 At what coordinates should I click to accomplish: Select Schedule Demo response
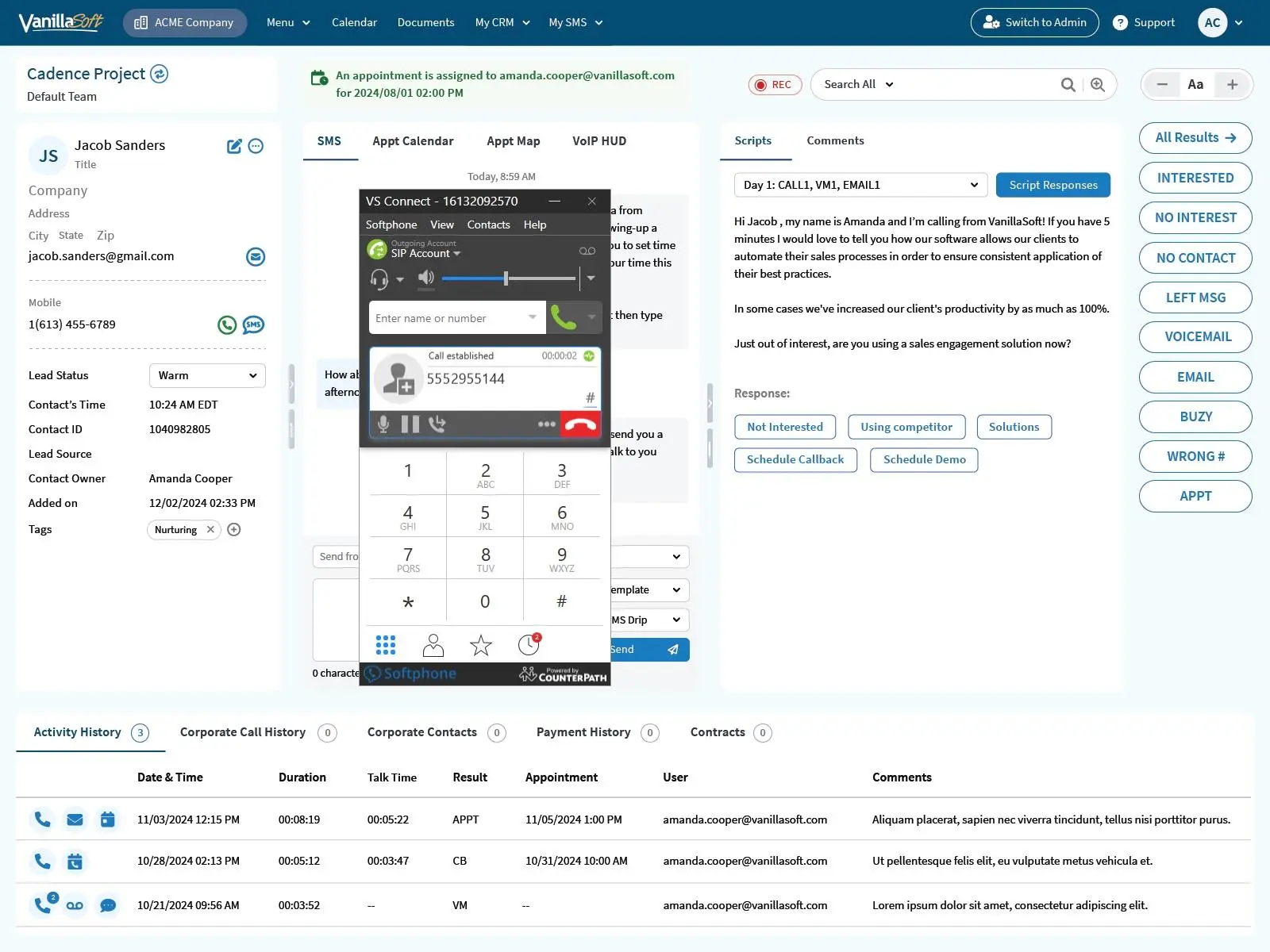[924, 460]
